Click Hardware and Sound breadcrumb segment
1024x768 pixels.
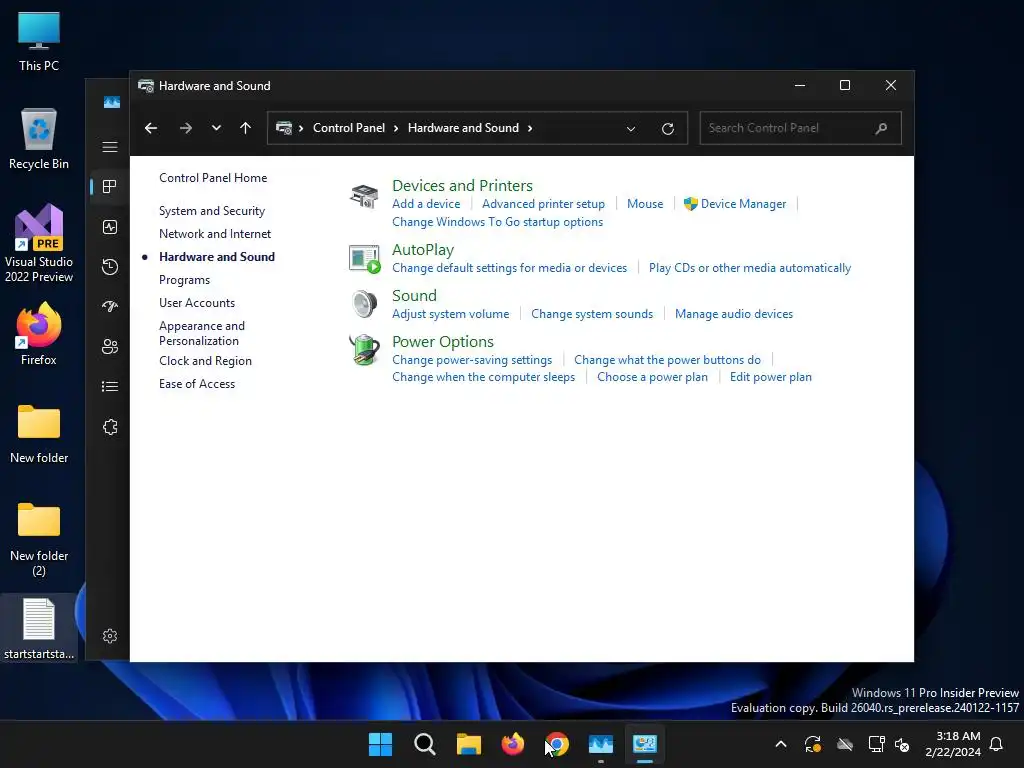(x=463, y=128)
